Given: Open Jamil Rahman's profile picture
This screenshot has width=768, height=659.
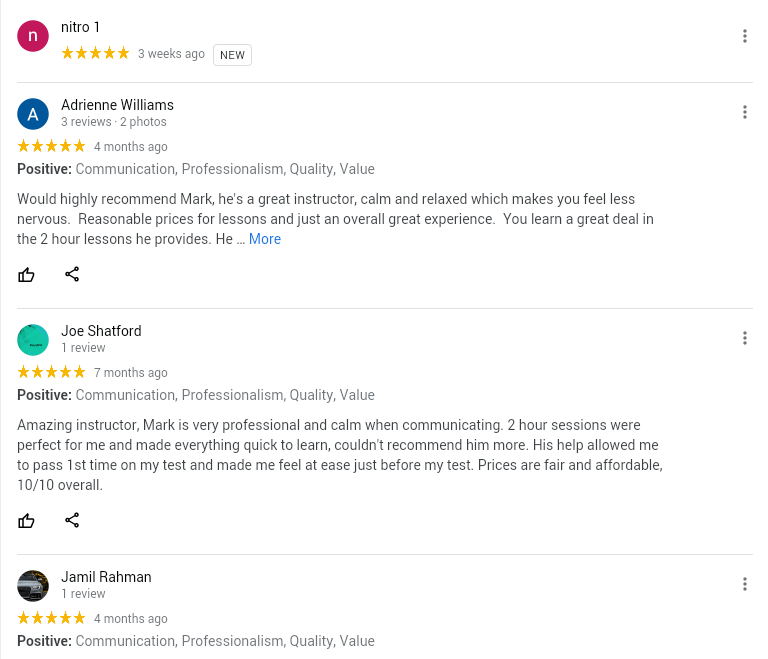Looking at the screenshot, I should (x=33, y=586).
